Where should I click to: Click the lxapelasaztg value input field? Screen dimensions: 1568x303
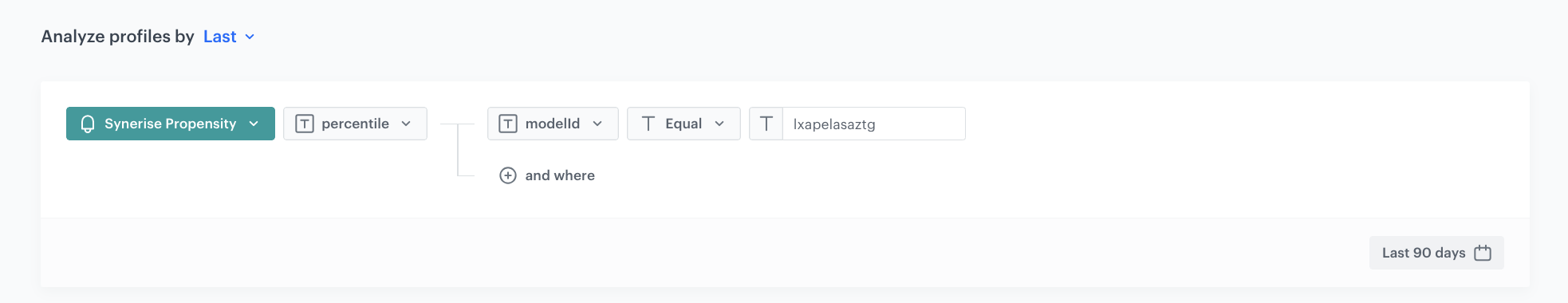click(874, 124)
